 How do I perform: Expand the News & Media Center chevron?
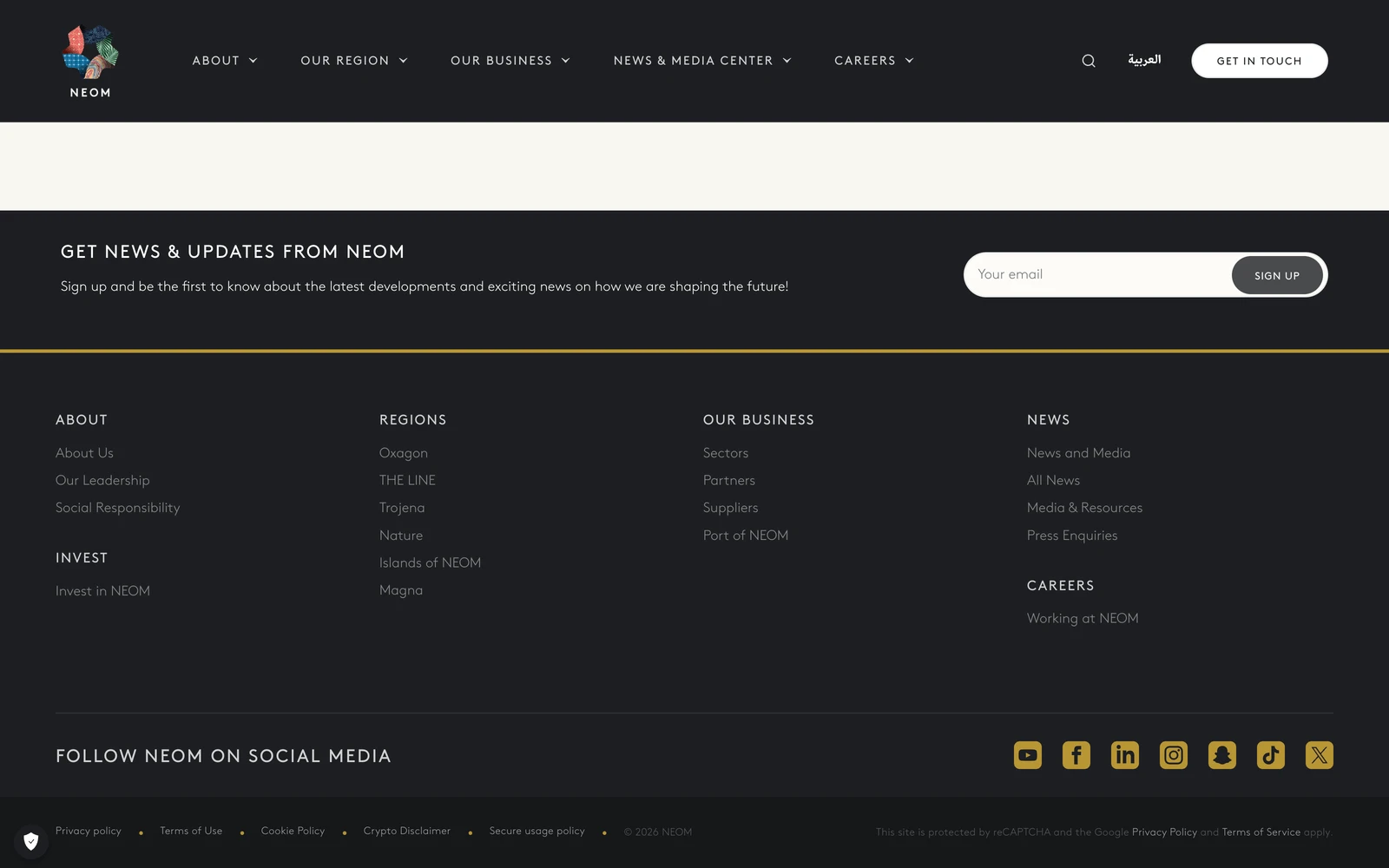pos(787,61)
